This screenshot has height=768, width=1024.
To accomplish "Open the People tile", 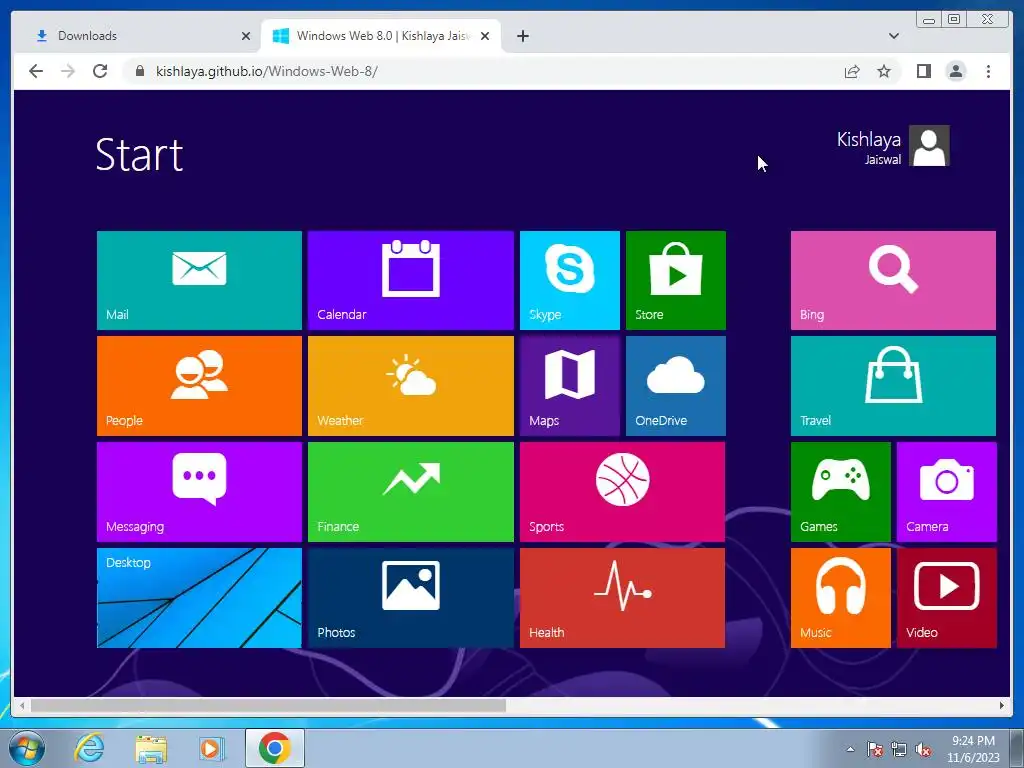I will click(x=199, y=386).
